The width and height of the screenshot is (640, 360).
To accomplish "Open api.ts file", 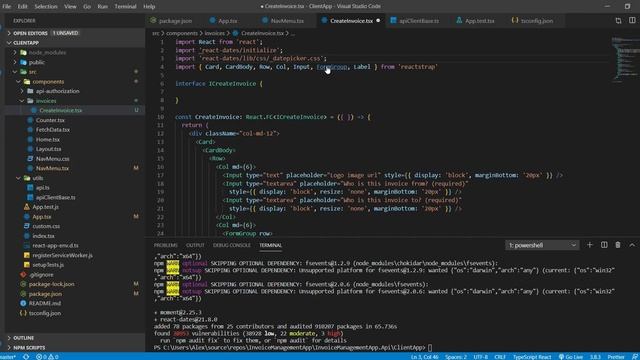I will coord(42,188).
